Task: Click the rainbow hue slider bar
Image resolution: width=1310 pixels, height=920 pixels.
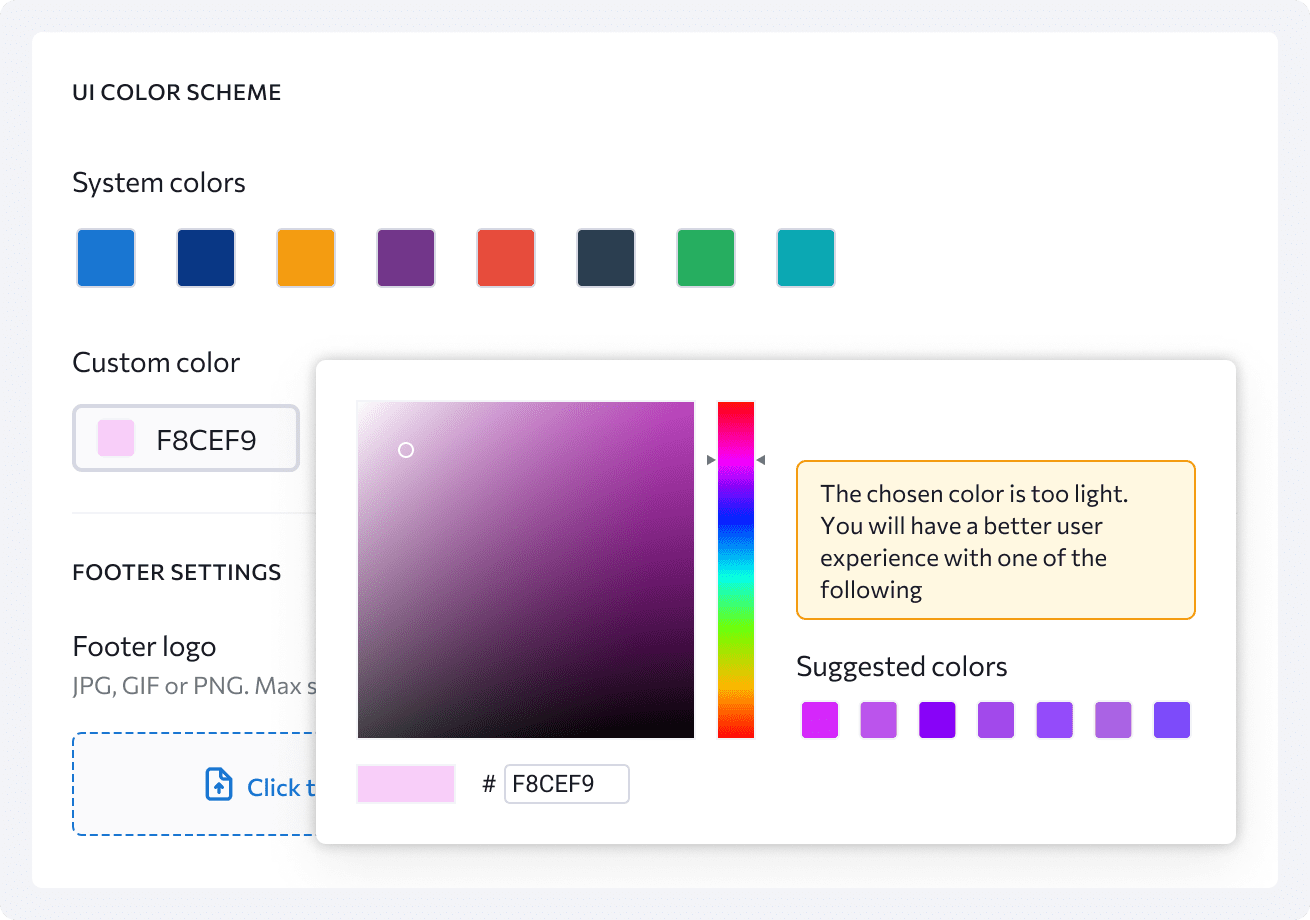Action: (736, 570)
